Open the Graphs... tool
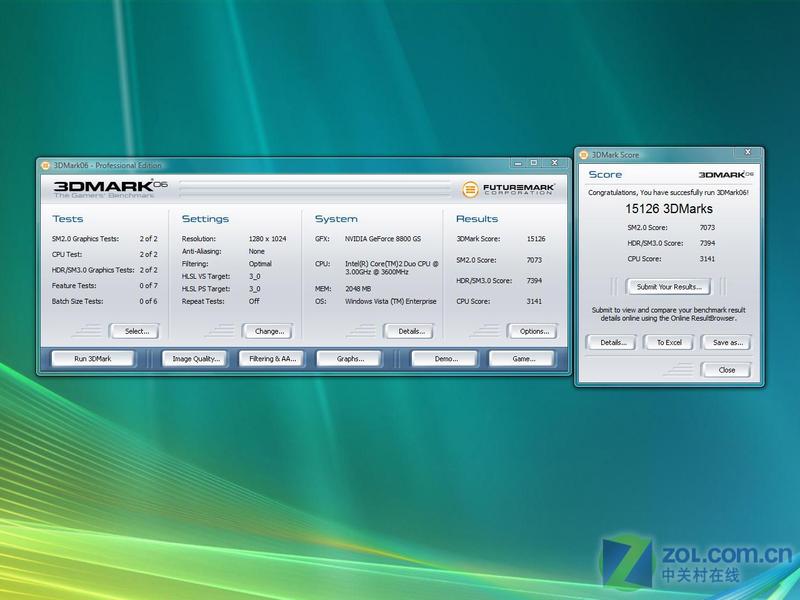 coord(350,359)
